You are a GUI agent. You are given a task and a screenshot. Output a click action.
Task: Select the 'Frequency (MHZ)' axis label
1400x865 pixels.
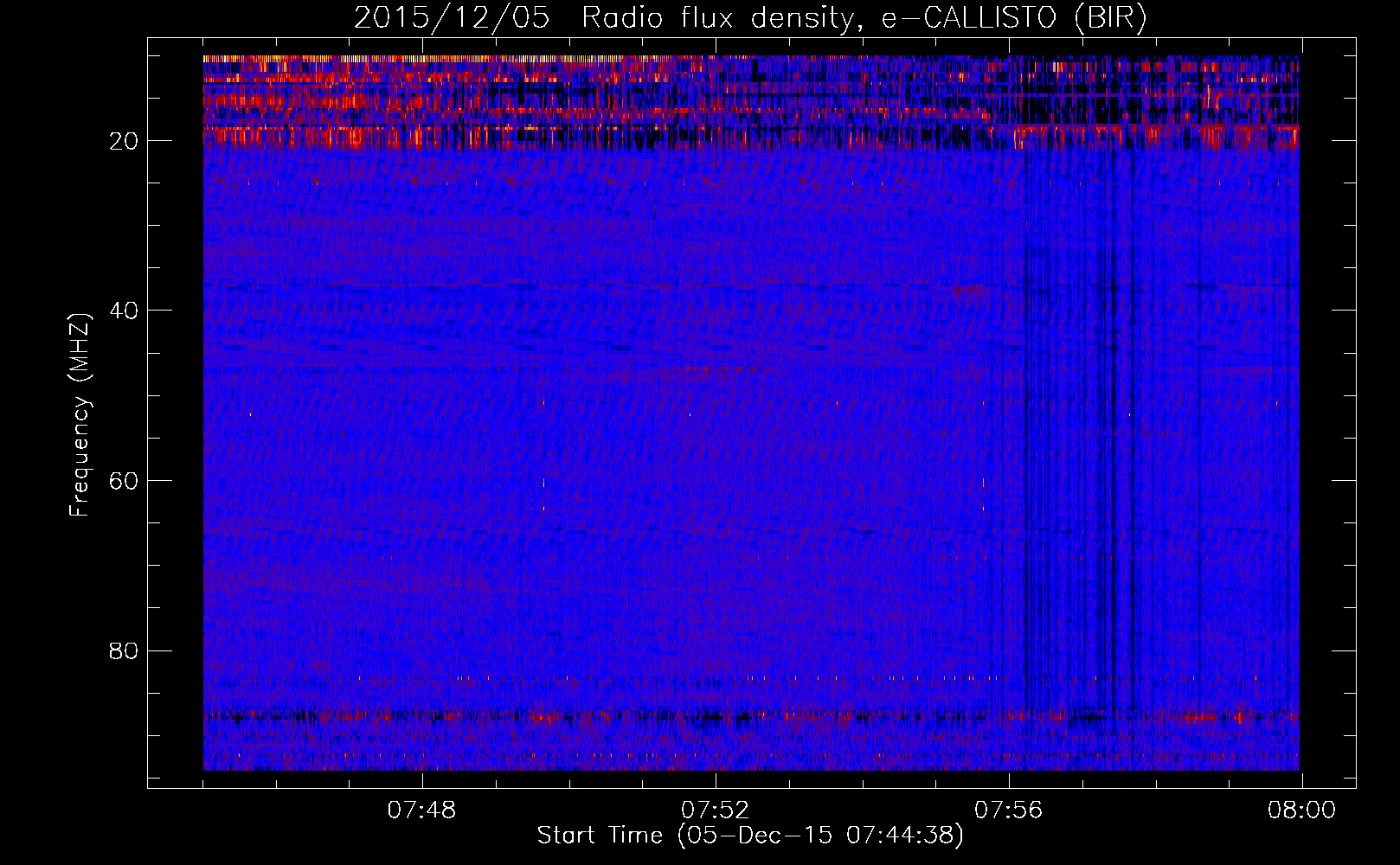coord(80,415)
